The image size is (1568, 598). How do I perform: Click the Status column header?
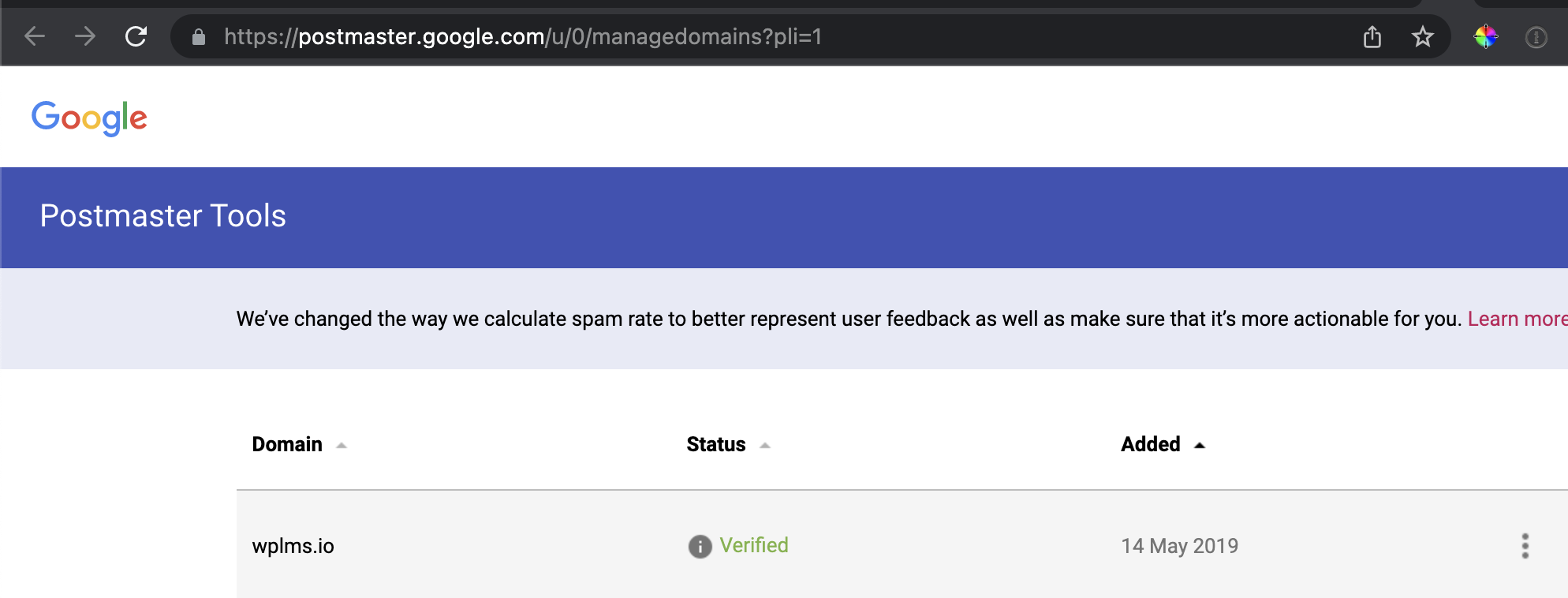point(716,444)
